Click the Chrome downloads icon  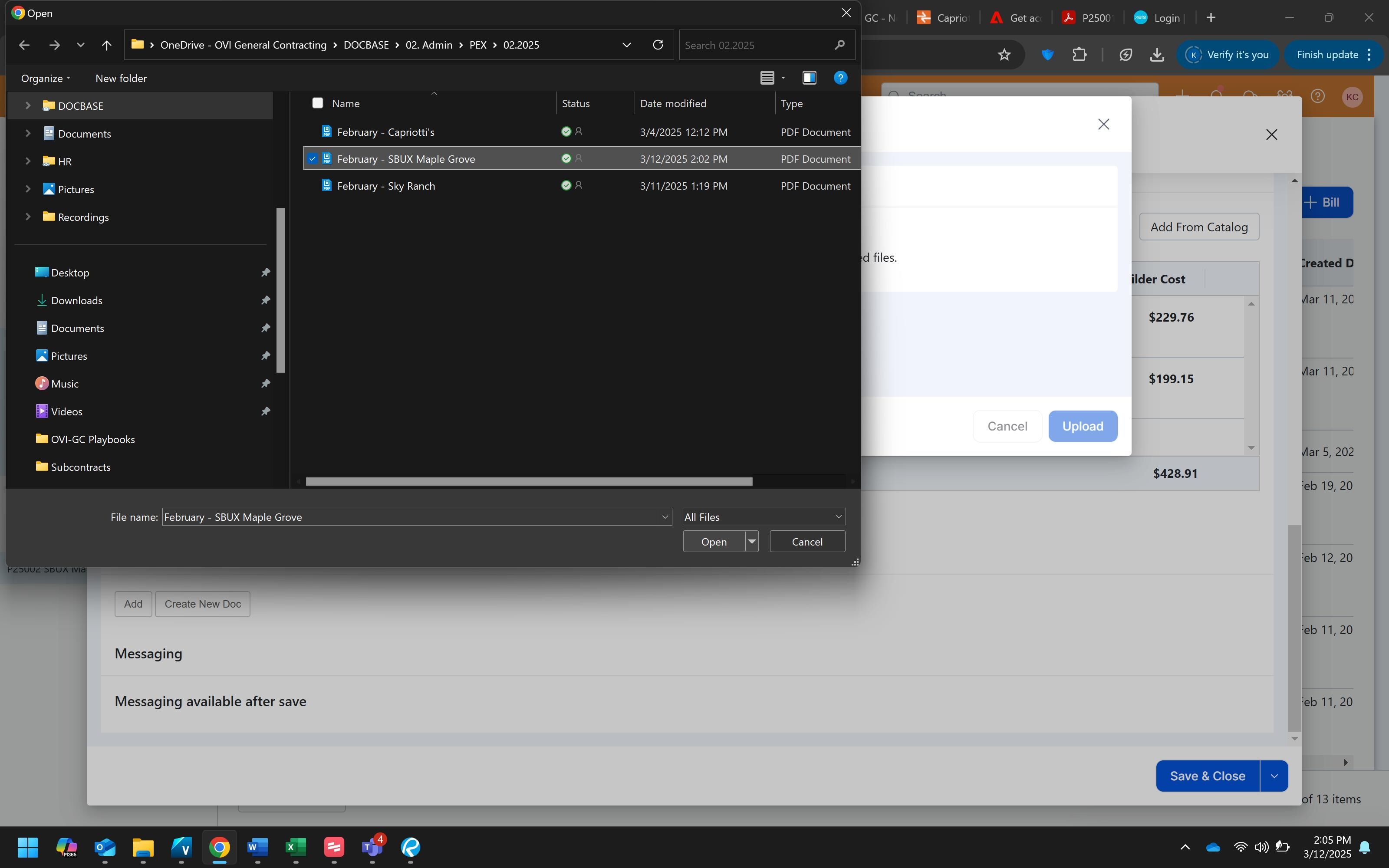[1157, 55]
